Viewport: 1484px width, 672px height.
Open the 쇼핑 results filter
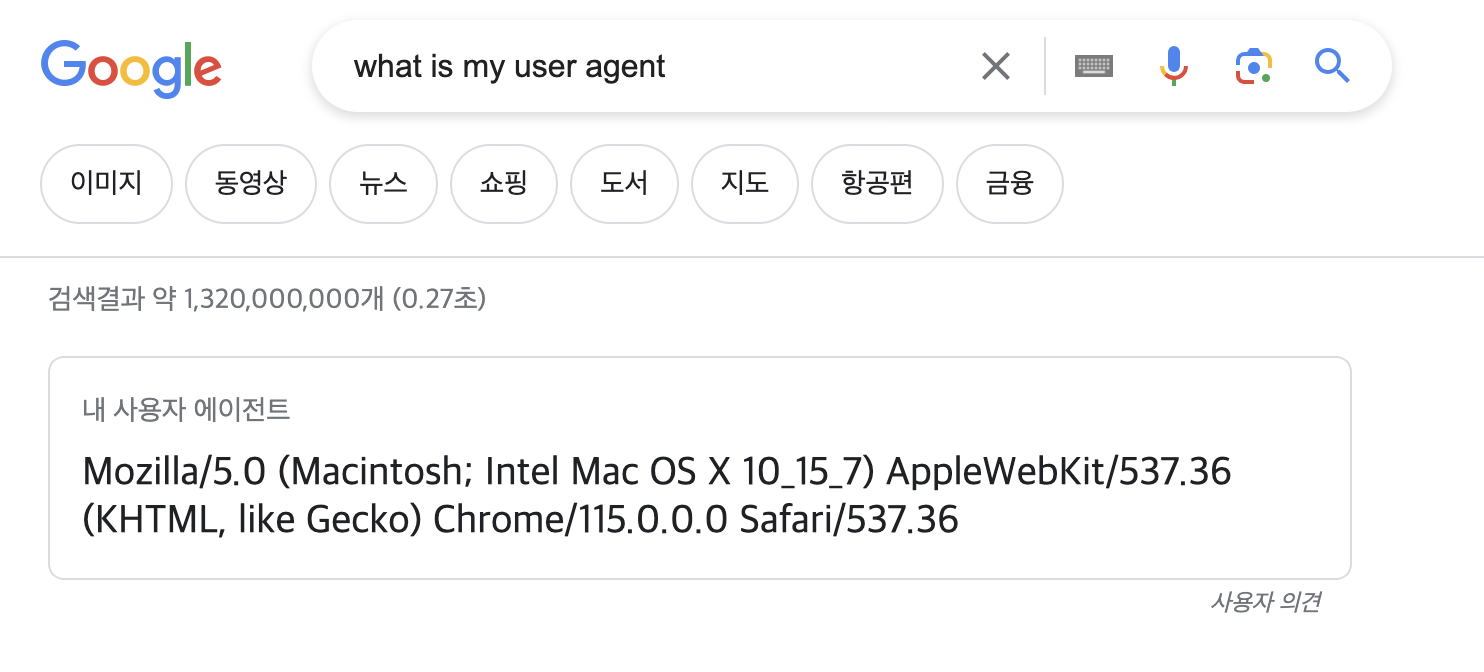click(x=504, y=184)
